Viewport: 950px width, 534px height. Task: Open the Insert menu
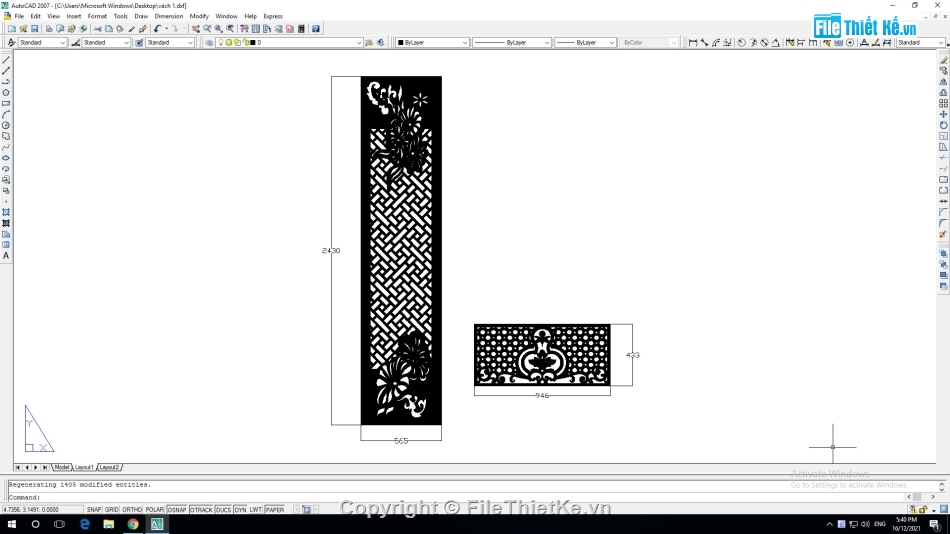[x=74, y=16]
